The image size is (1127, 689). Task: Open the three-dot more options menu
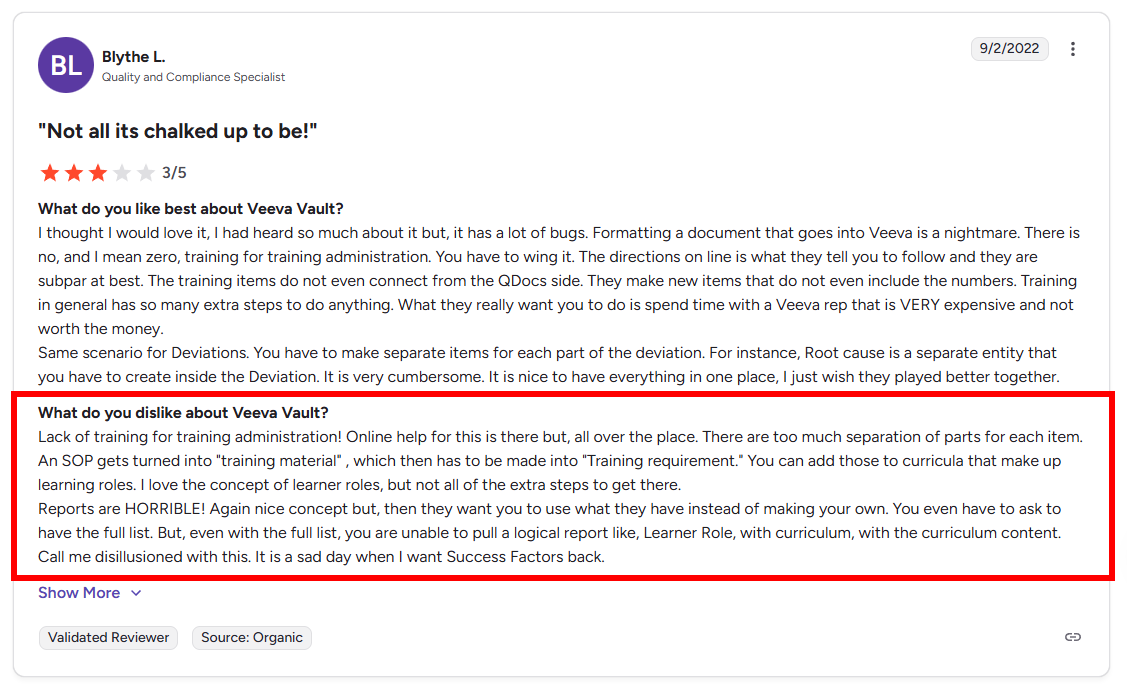[x=1073, y=49]
